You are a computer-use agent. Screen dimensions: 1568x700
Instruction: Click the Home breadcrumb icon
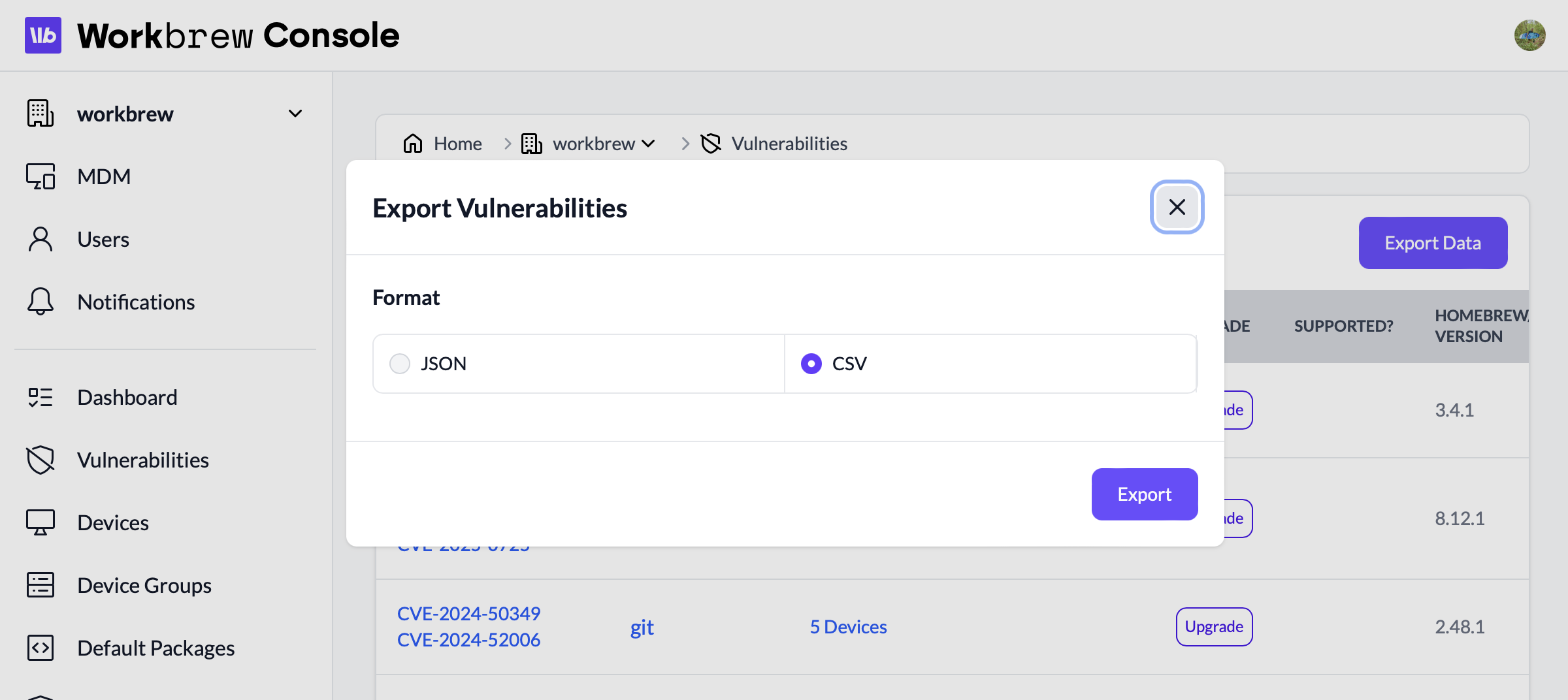[413, 143]
